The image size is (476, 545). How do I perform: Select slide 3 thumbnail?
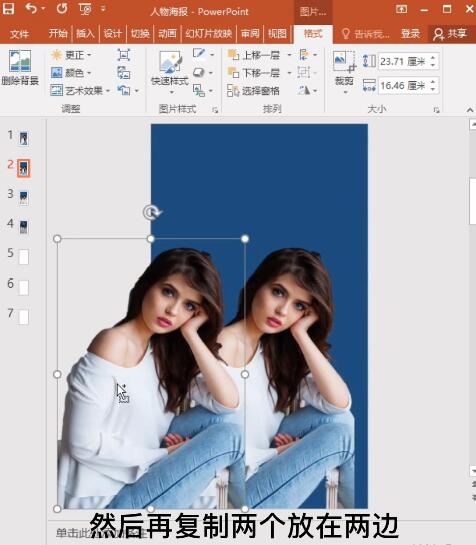24,198
